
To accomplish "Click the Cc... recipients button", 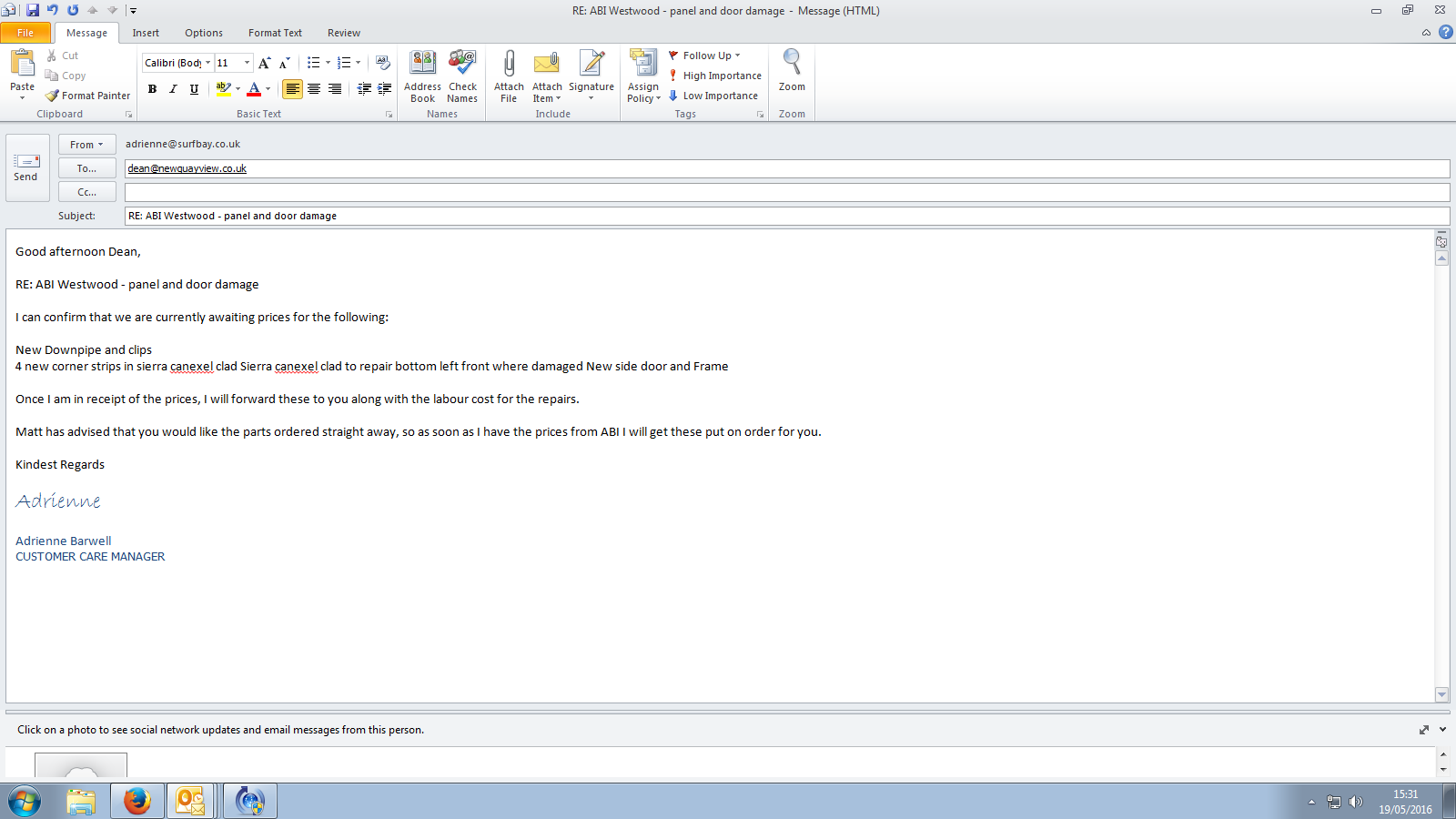I will coord(87,192).
